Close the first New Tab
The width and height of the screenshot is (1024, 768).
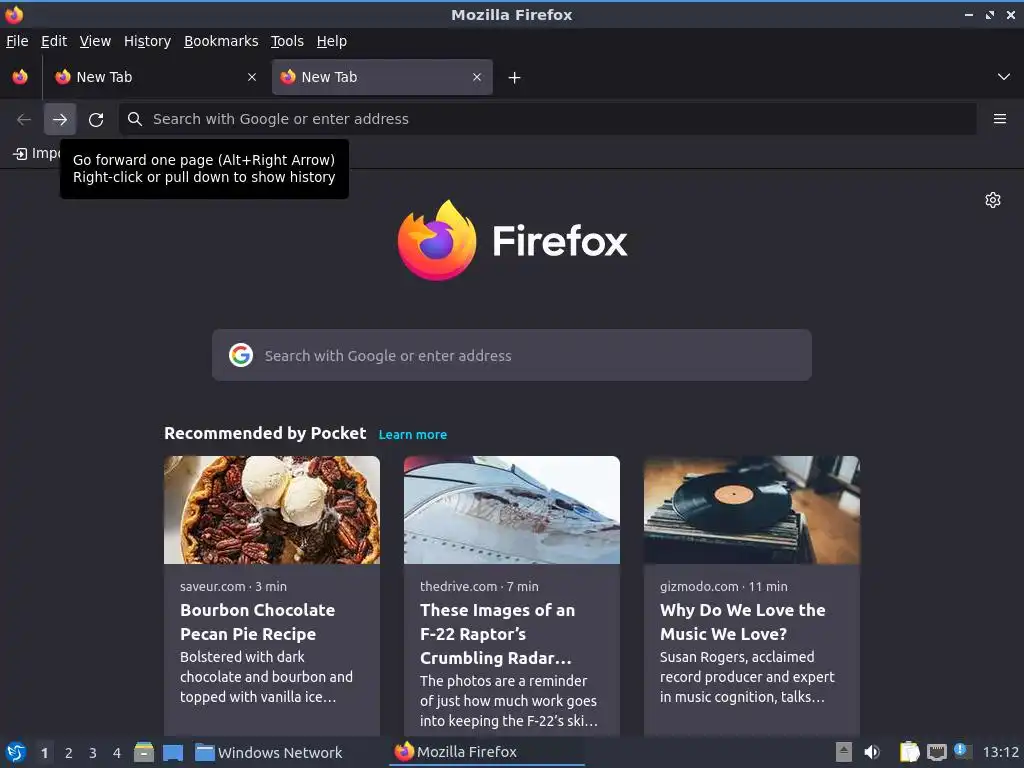pyautogui.click(x=252, y=77)
